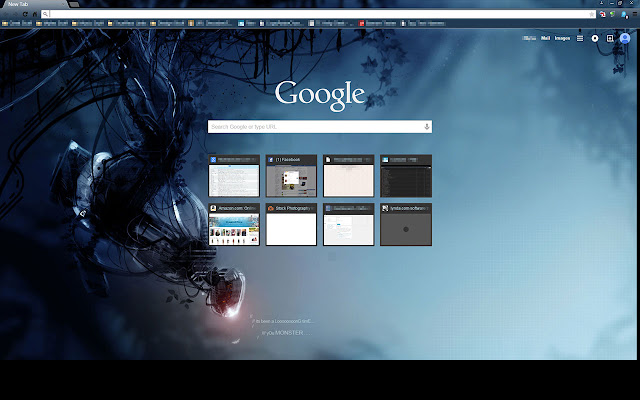Open the Google account avatar
Image resolution: width=640 pixels, height=400 pixels.
pos(624,38)
